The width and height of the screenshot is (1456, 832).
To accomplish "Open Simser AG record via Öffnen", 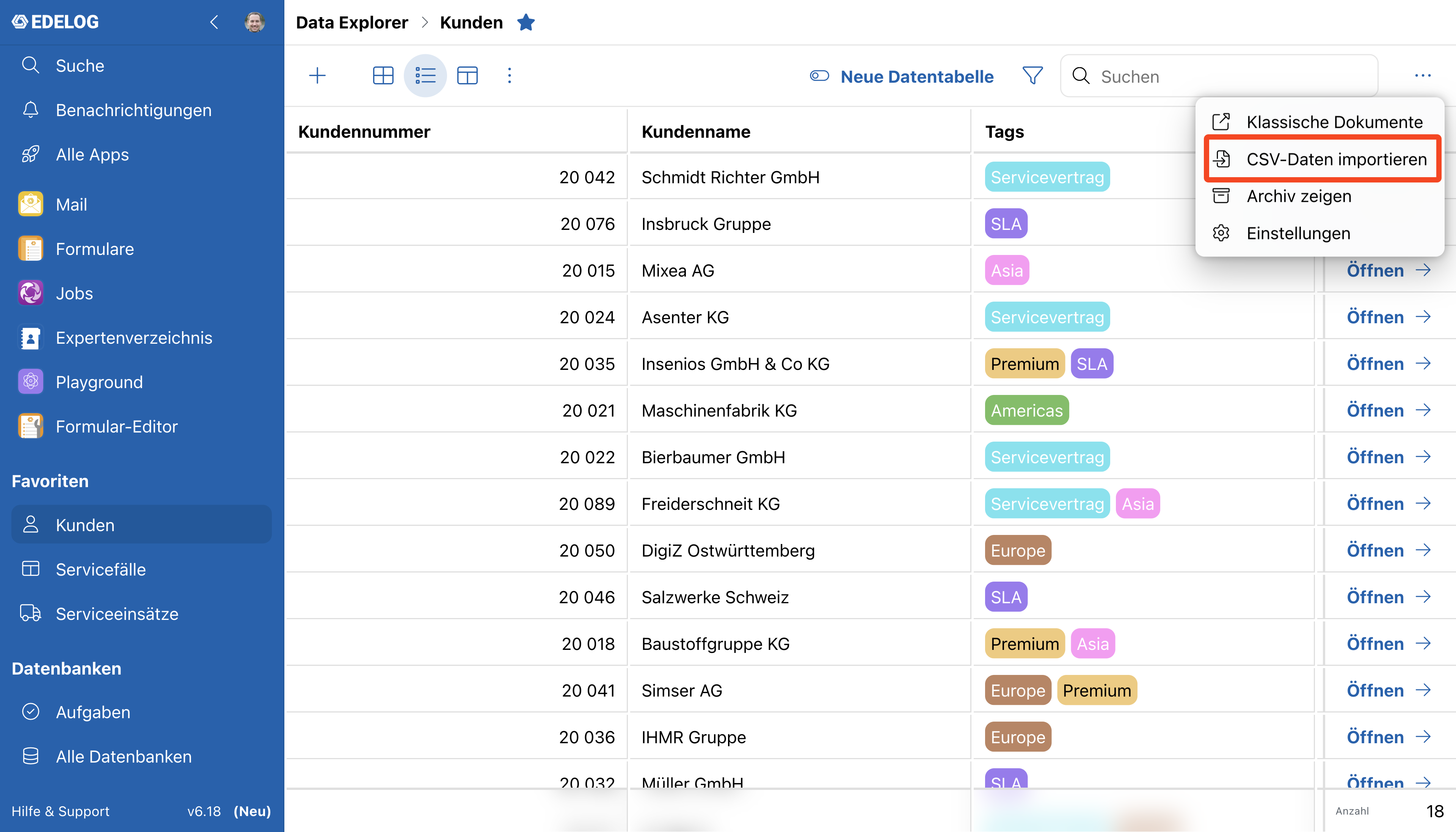I will tap(1389, 690).
